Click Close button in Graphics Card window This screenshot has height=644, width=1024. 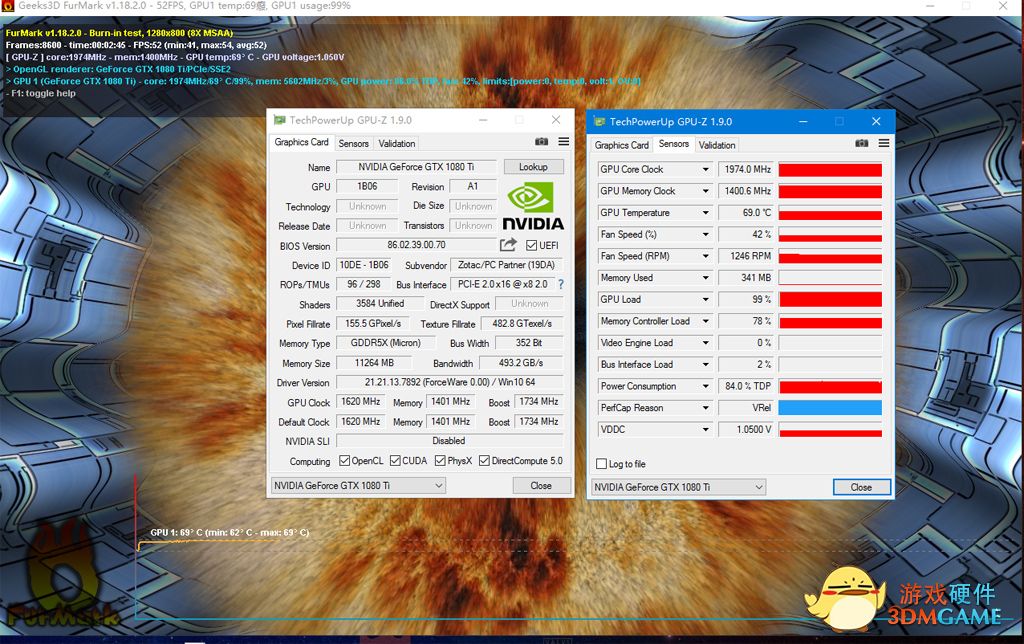[x=541, y=485]
